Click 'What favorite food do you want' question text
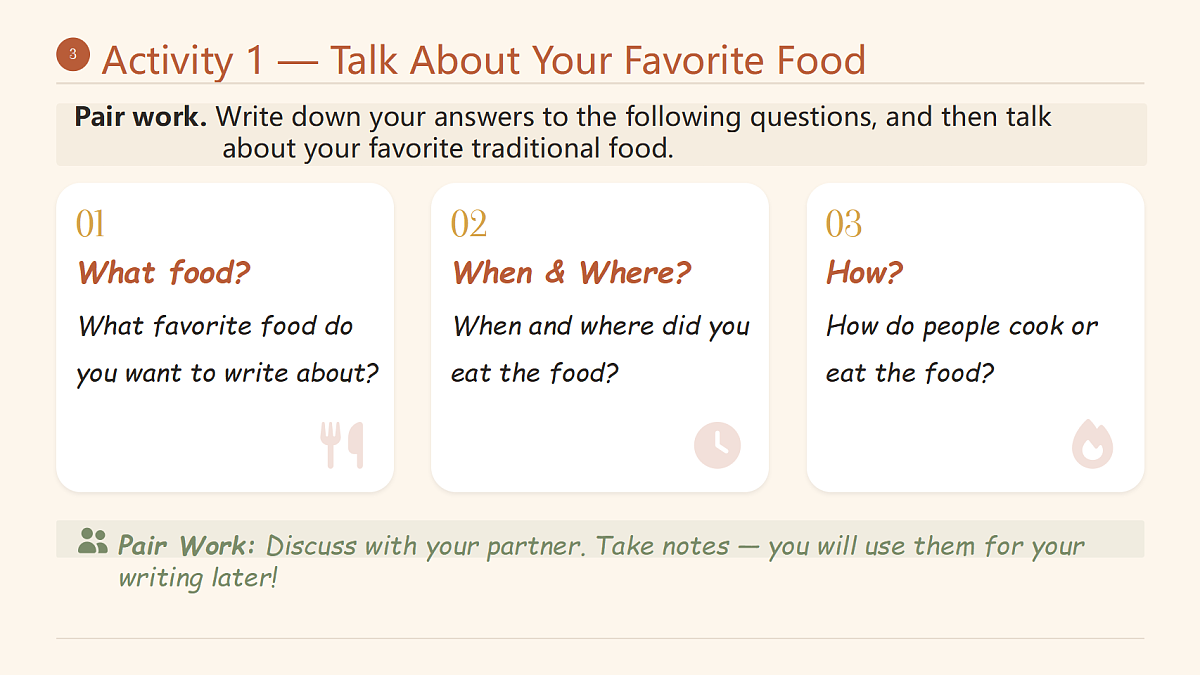1200x675 pixels. pyautogui.click(x=228, y=350)
